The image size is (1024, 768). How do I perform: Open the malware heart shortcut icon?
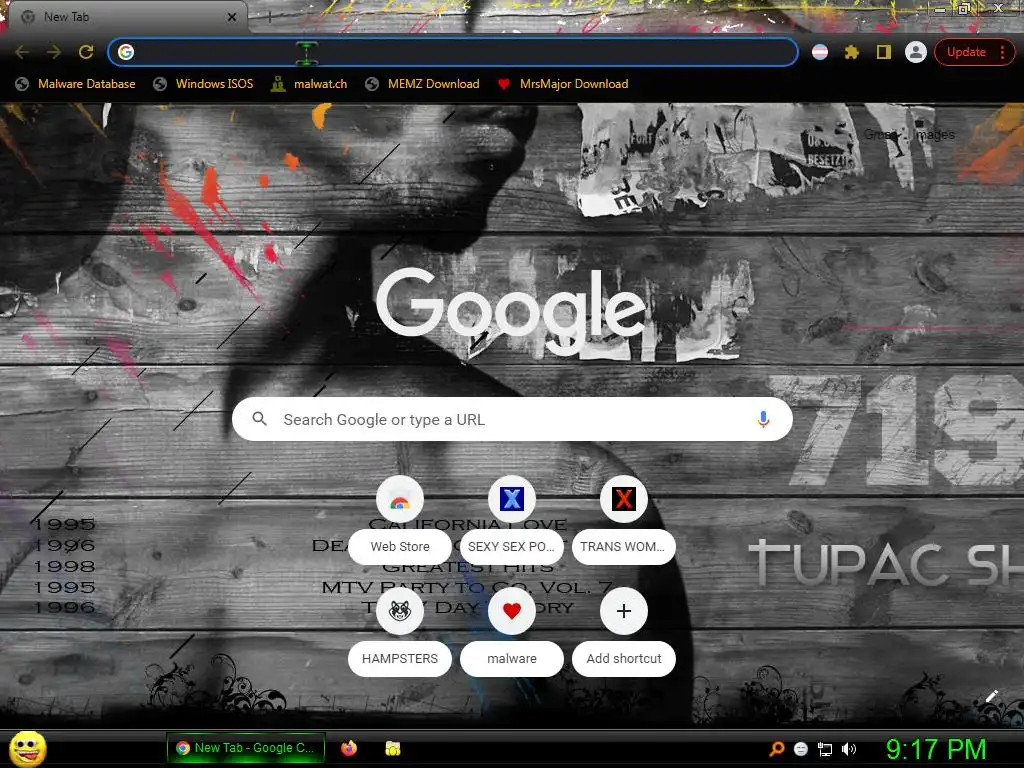[x=512, y=611]
